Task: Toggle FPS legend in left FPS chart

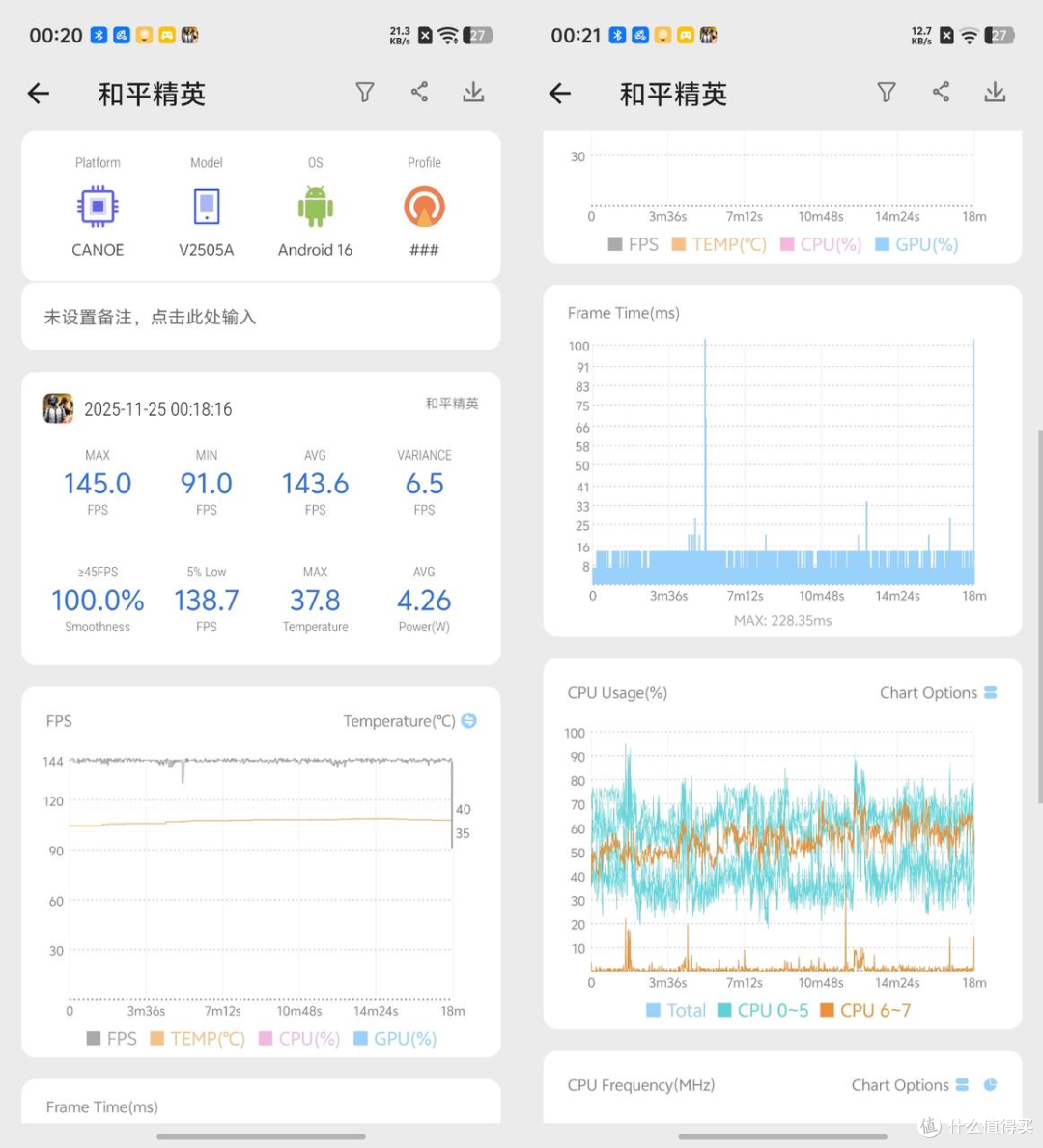Action: click(111, 1038)
